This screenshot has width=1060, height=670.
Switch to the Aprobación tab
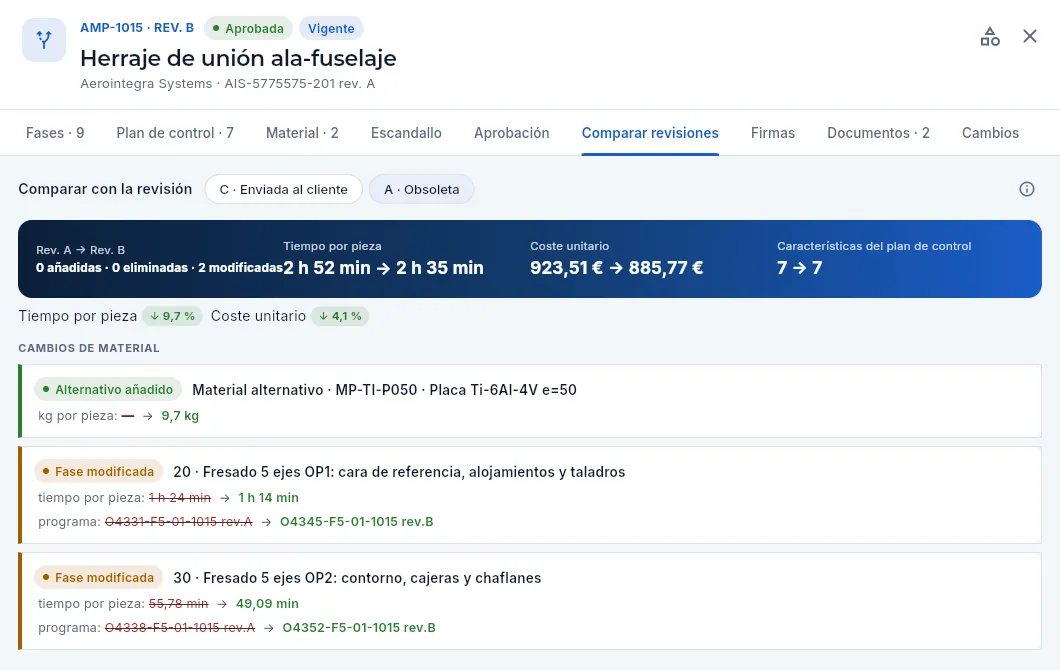[x=512, y=133]
